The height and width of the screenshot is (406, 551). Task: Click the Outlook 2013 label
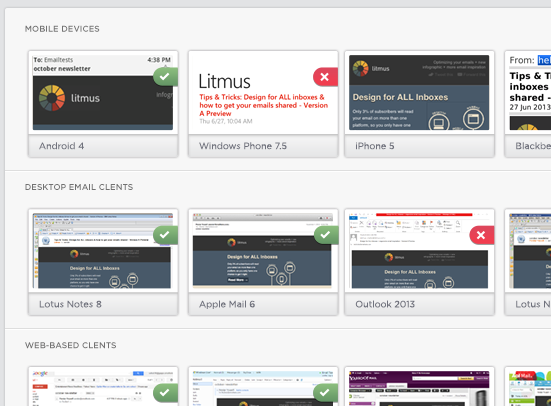pyautogui.click(x=385, y=304)
